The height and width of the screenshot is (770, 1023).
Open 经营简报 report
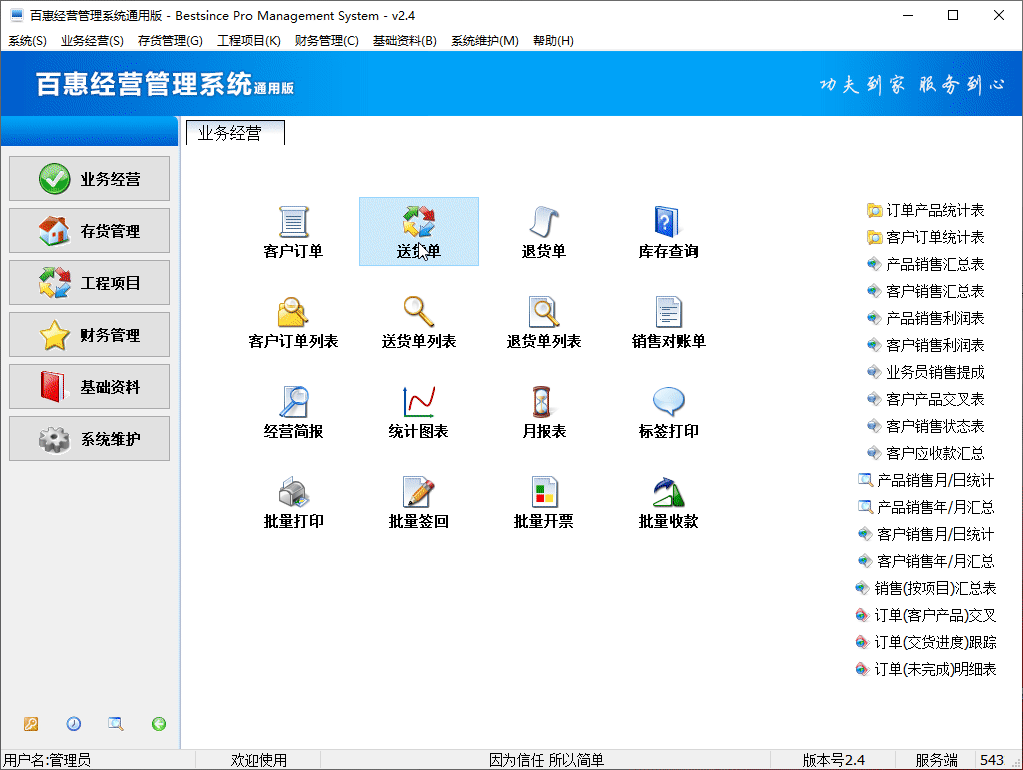coord(293,412)
